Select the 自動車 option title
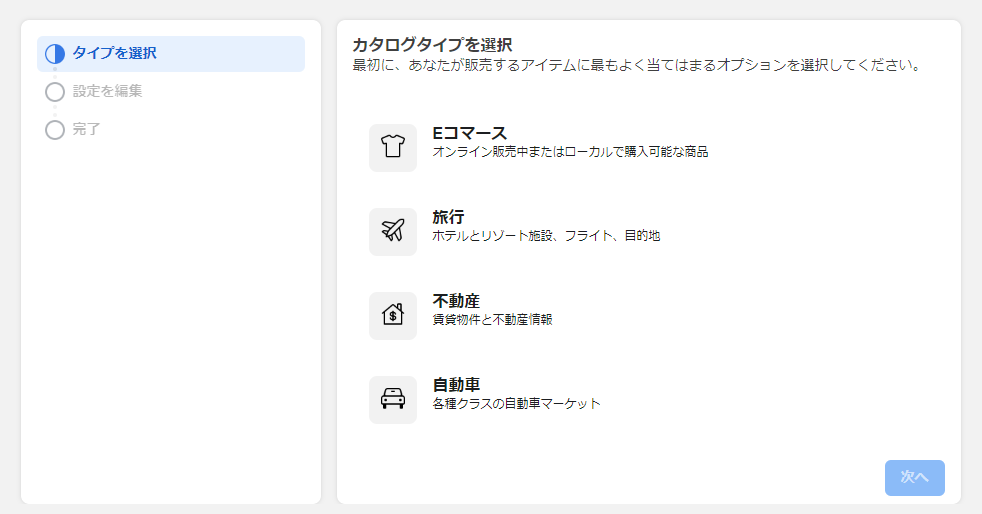Image resolution: width=982 pixels, height=514 pixels. [x=456, y=385]
